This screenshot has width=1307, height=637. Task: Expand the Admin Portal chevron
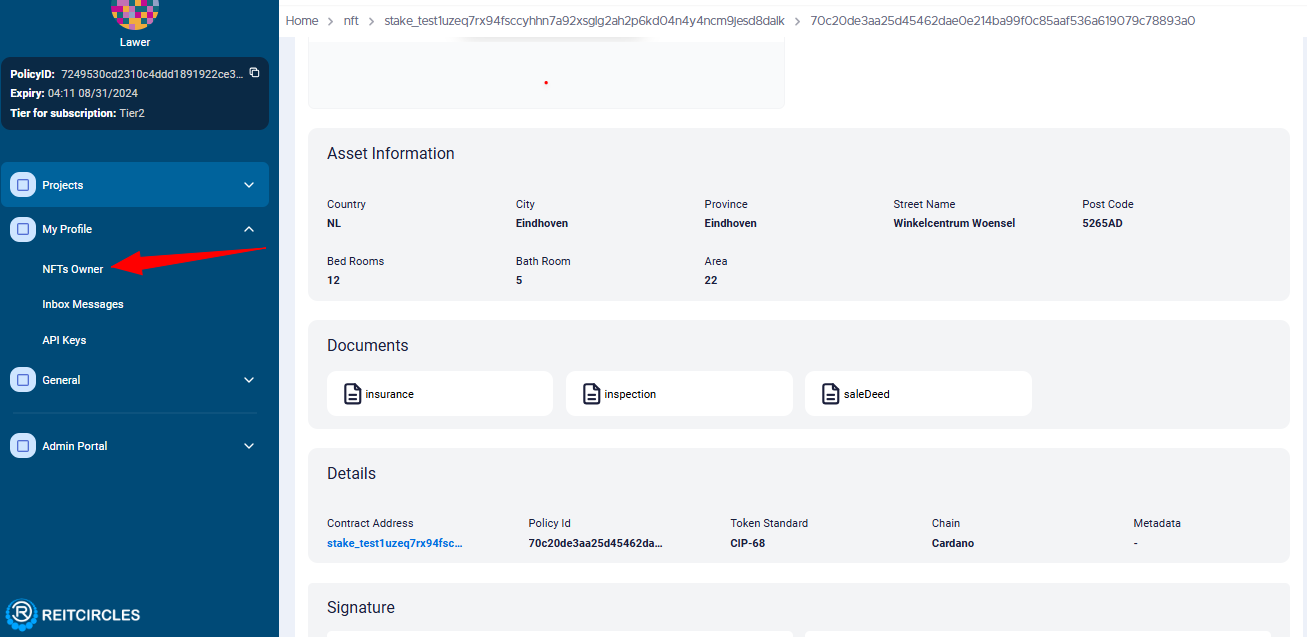click(x=249, y=446)
